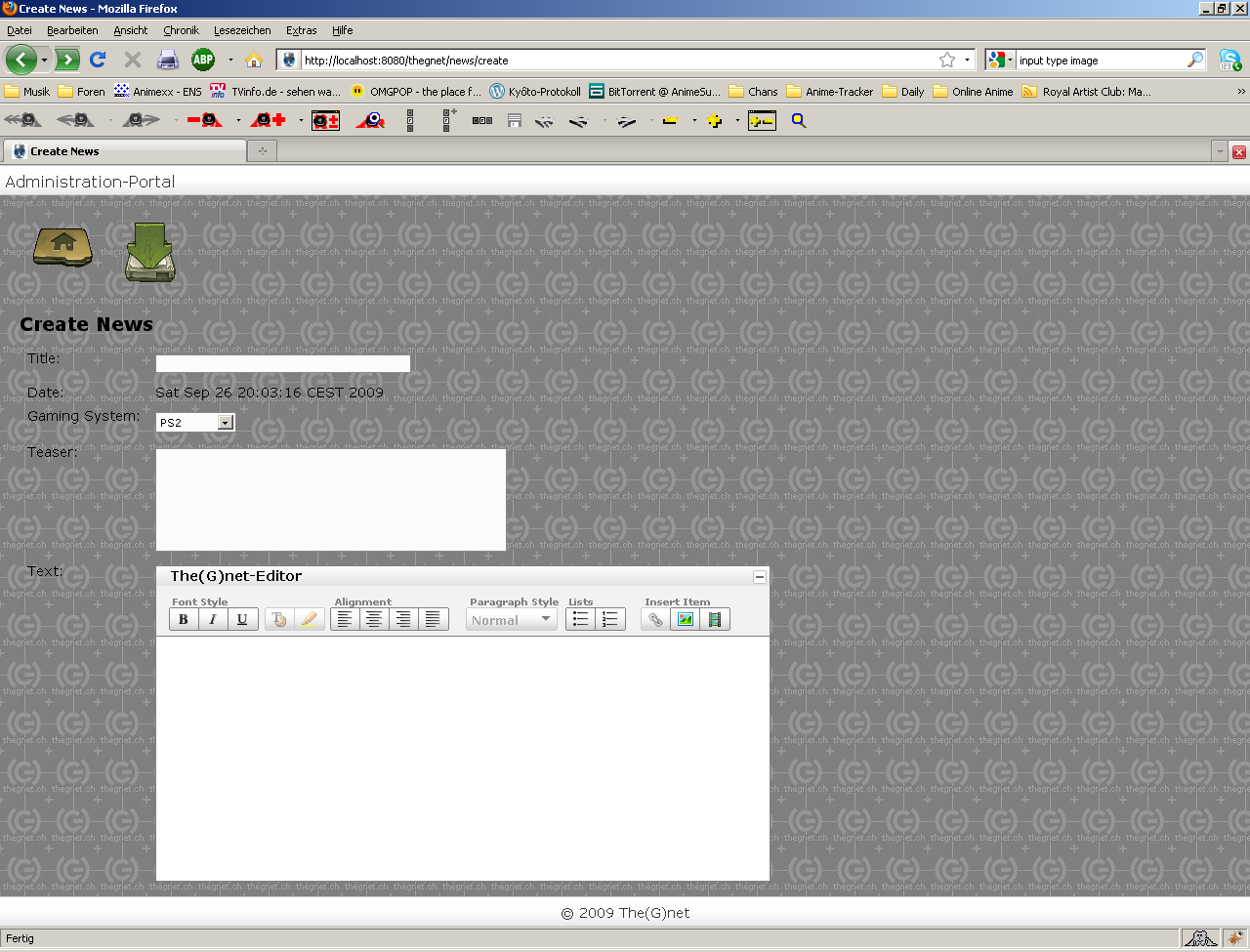Insert an image into the editor
This screenshot has width=1250, height=952.
coord(686,619)
